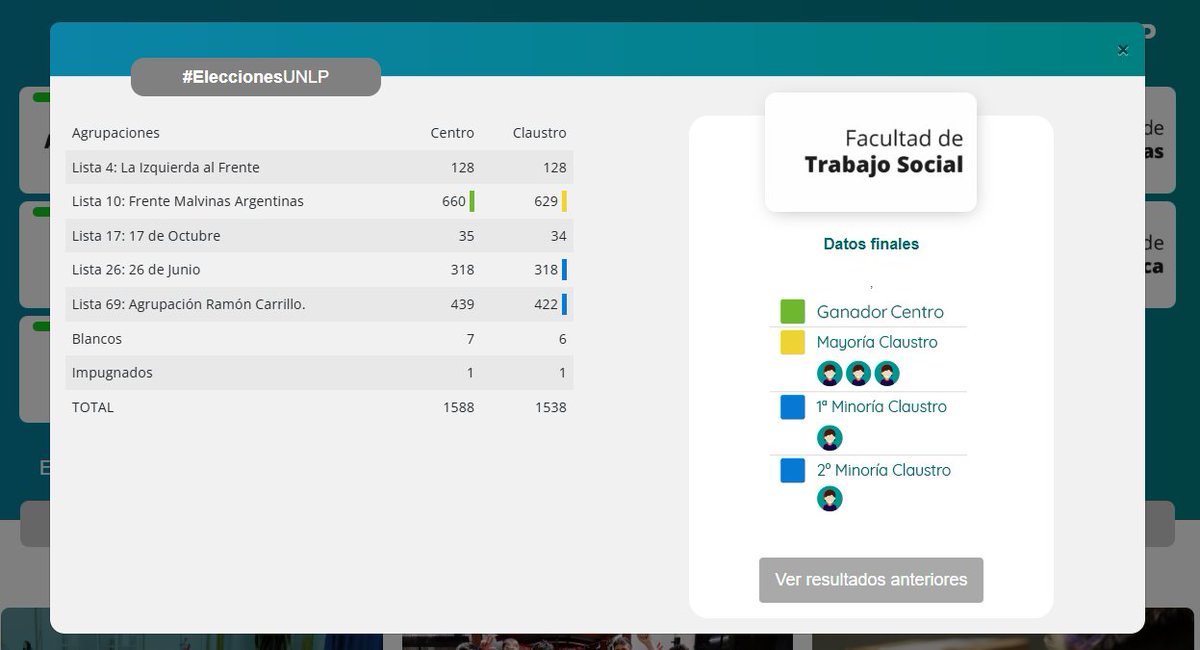The width and height of the screenshot is (1200, 650).
Task: Select the yellow Mayoría Claustro swatch
Action: [793, 343]
